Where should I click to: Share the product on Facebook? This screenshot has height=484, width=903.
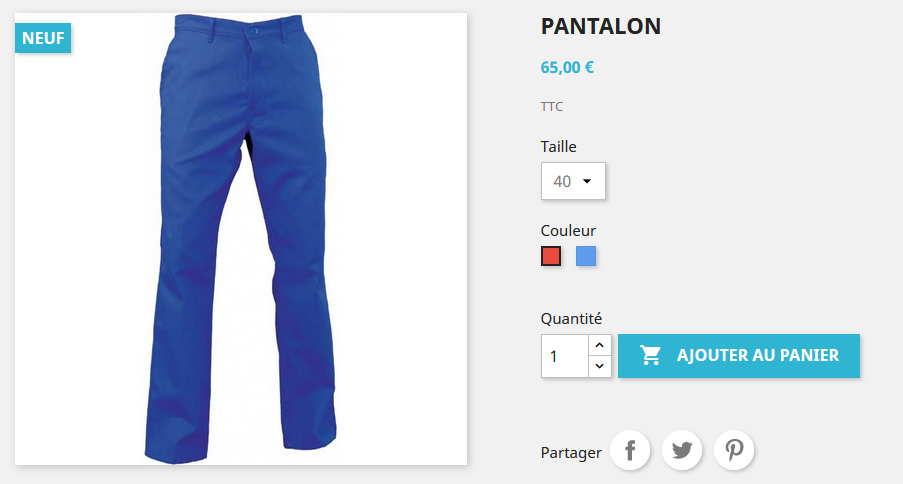coord(630,450)
